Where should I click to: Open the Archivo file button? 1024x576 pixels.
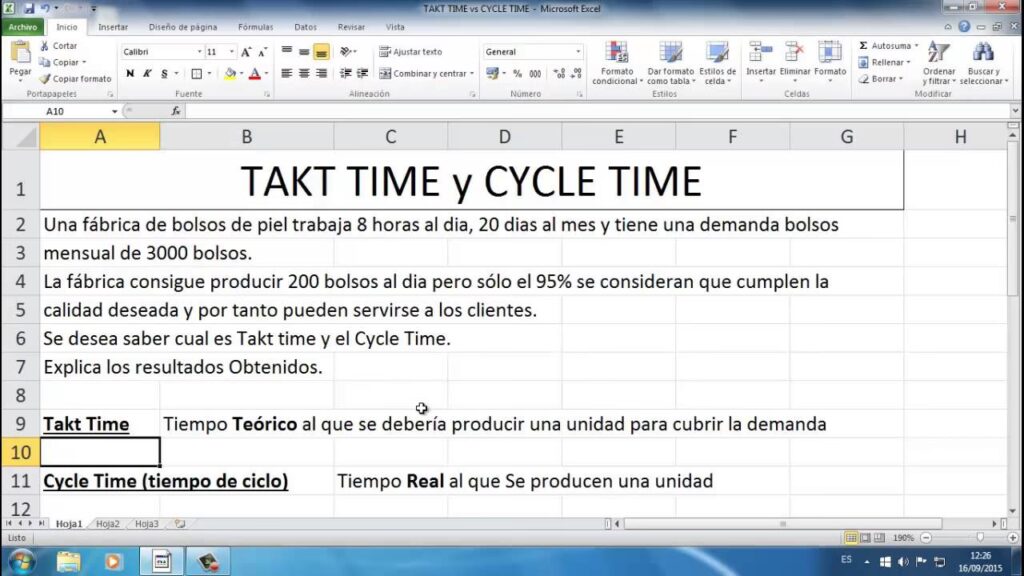(22, 27)
